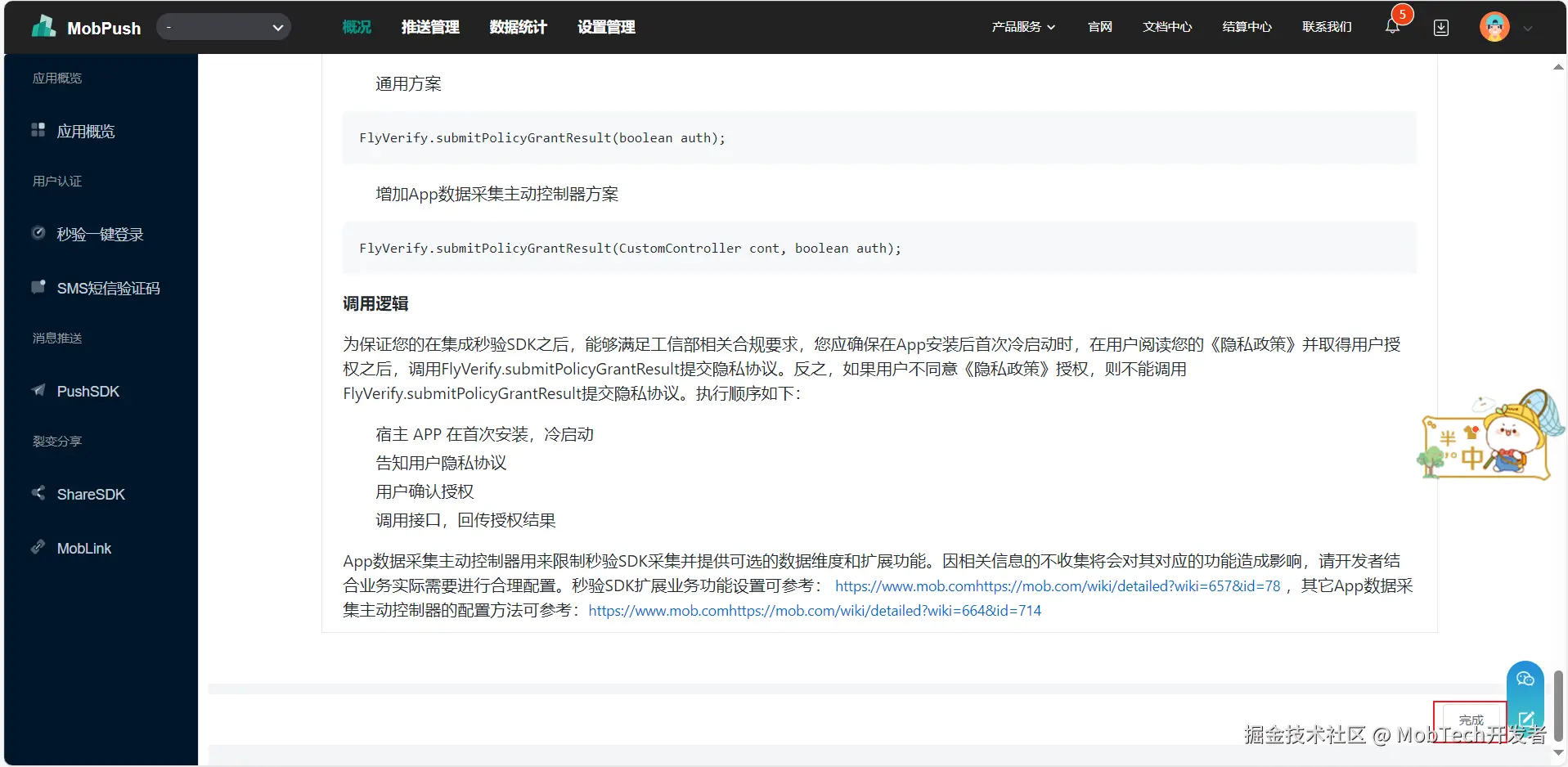This screenshot has height=767, width=1568.
Task: Click the scrollbar up arrow
Action: pyautogui.click(x=1558, y=67)
